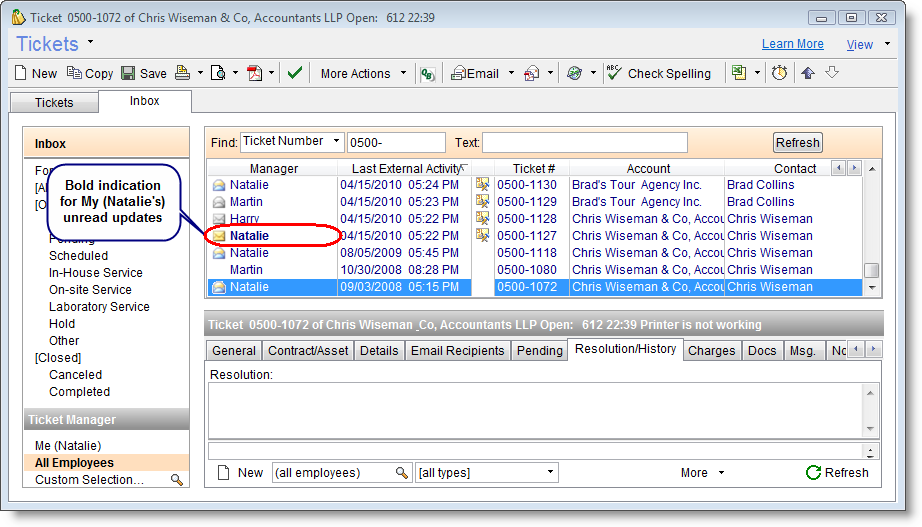Save the ticket using floppy disk icon
This screenshot has height=527, width=922.
coord(128,73)
